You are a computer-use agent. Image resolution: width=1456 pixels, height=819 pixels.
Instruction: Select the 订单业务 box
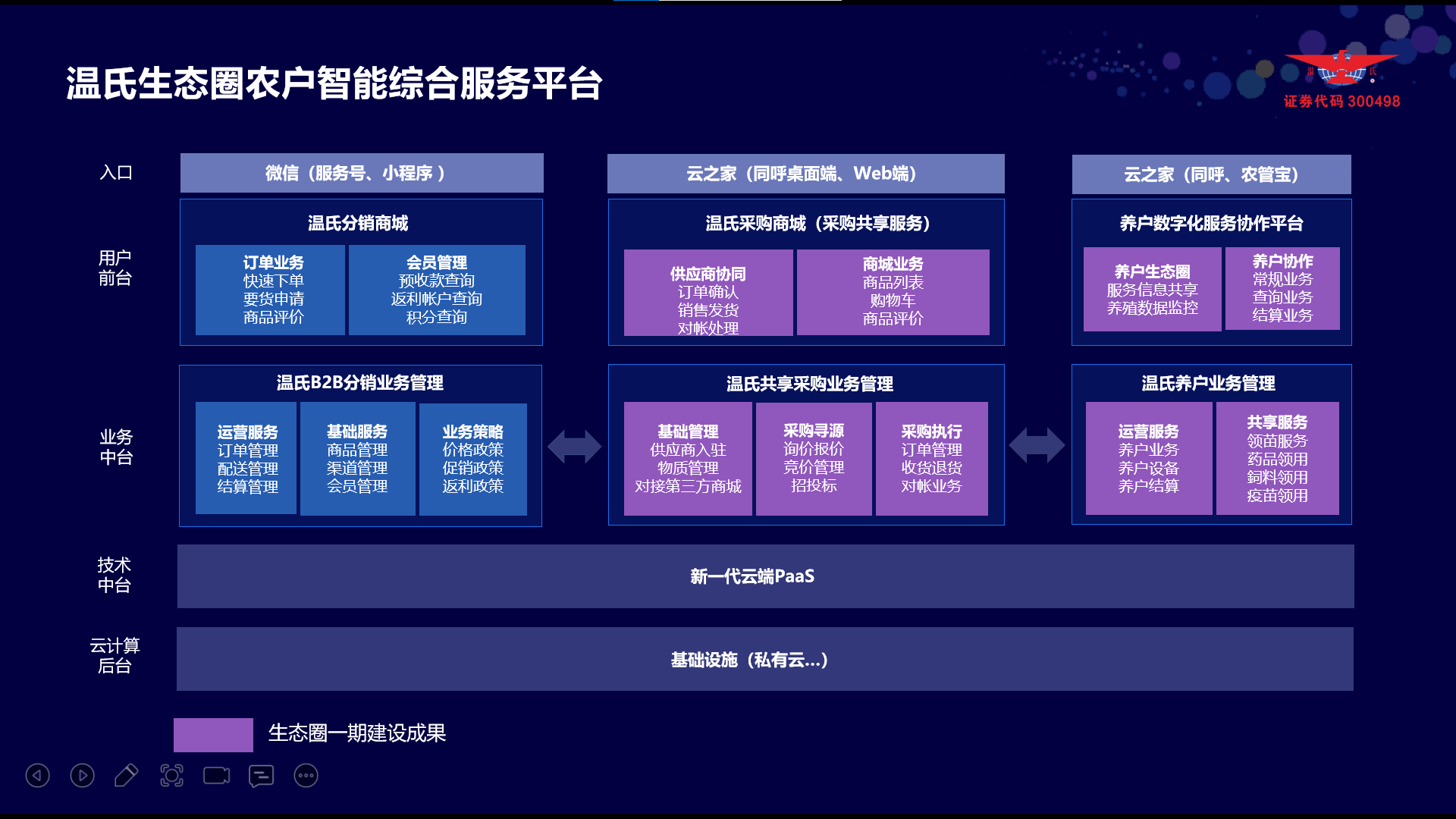click(270, 290)
